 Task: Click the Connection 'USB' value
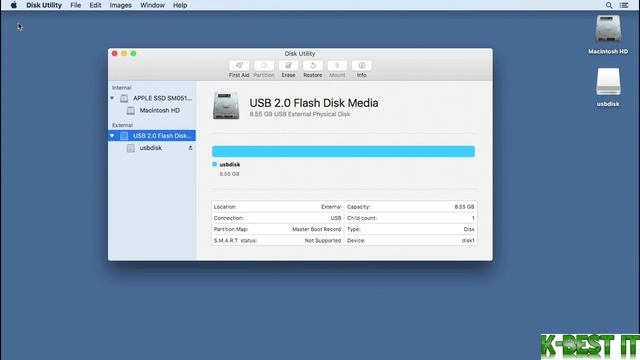pos(336,218)
